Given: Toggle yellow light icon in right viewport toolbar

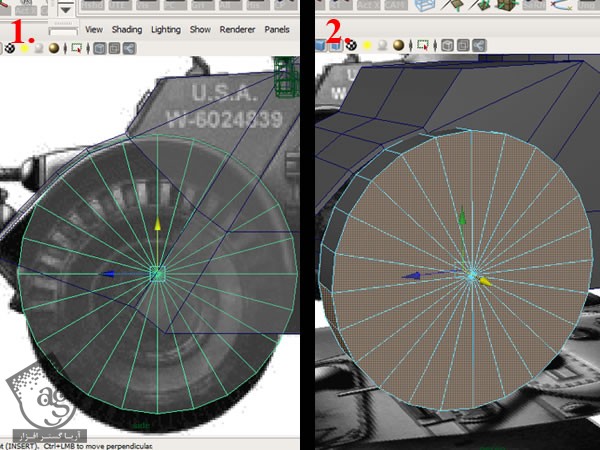Looking at the screenshot, I should pyautogui.click(x=365, y=45).
